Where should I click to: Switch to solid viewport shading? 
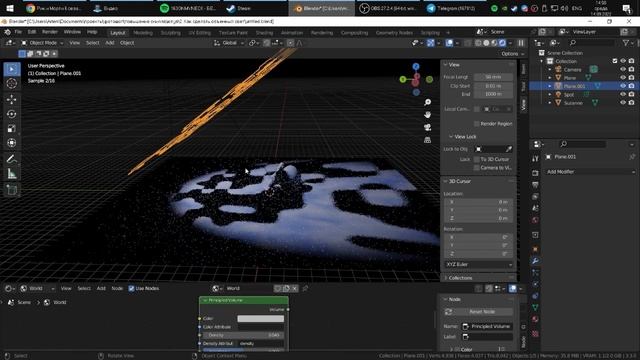tap(486, 43)
